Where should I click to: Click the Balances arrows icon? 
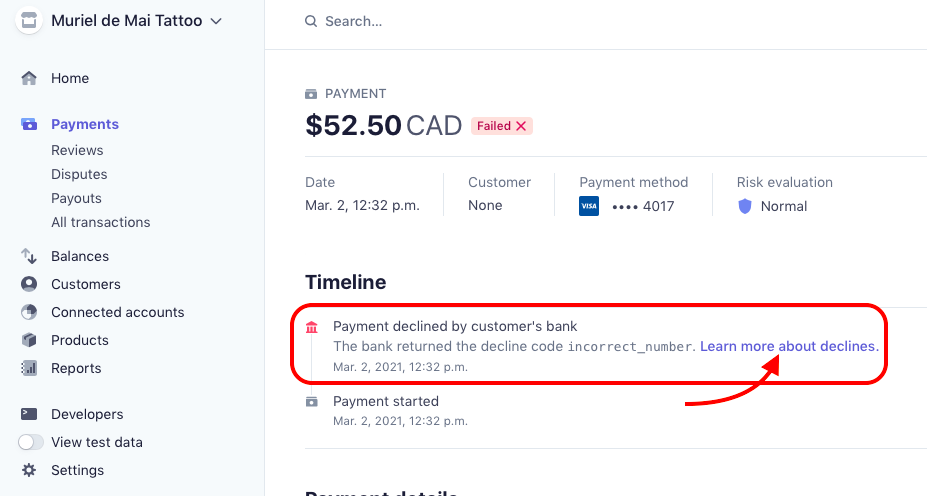click(x=29, y=256)
